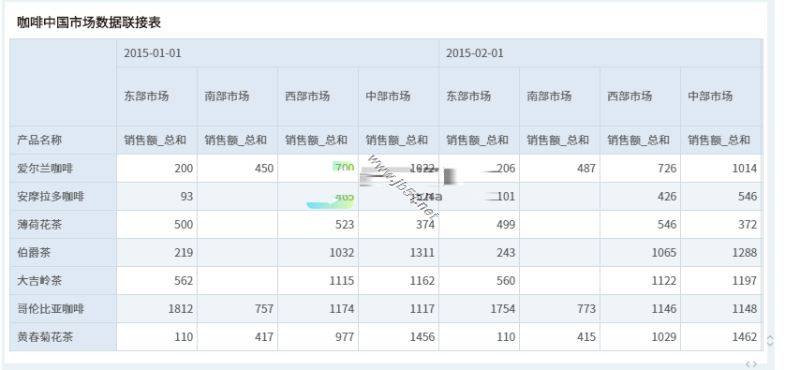The width and height of the screenshot is (800, 370).
Task: Click the value 1754 in 哥伦比亚咖啡 row
Action: tap(503, 309)
